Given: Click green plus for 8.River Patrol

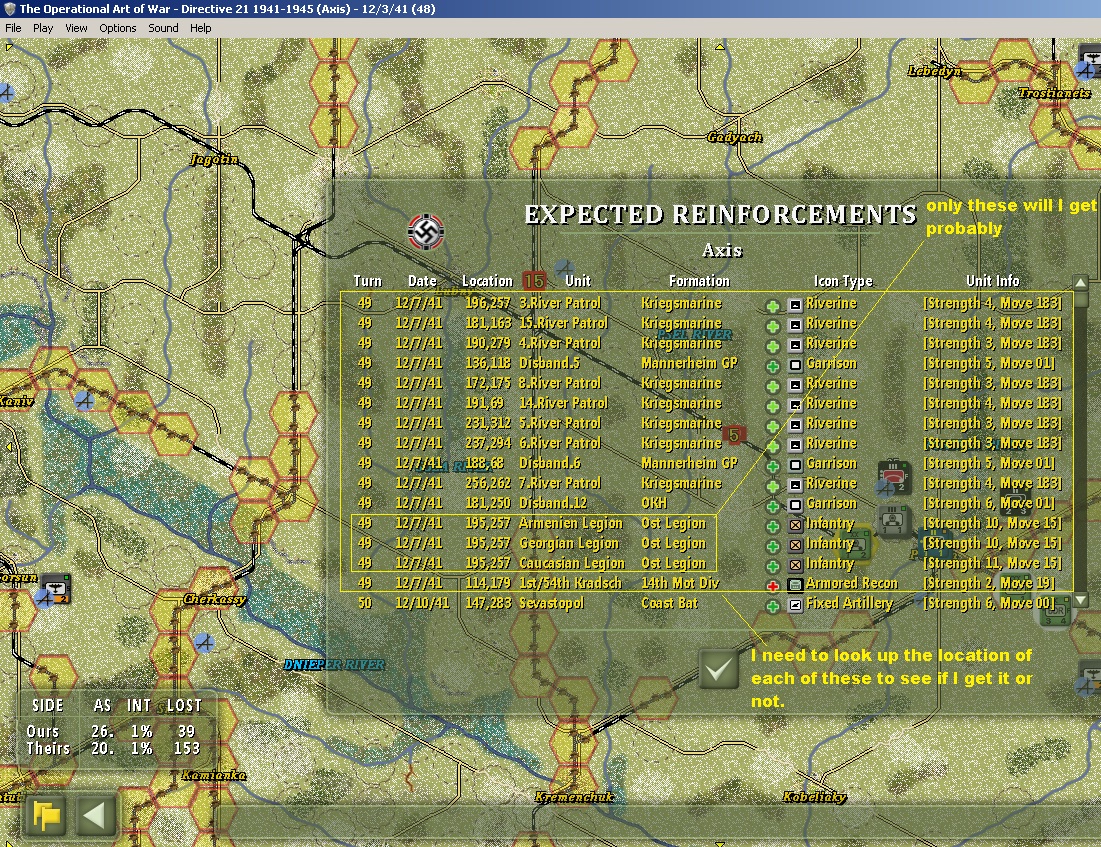Looking at the screenshot, I should click(x=772, y=386).
